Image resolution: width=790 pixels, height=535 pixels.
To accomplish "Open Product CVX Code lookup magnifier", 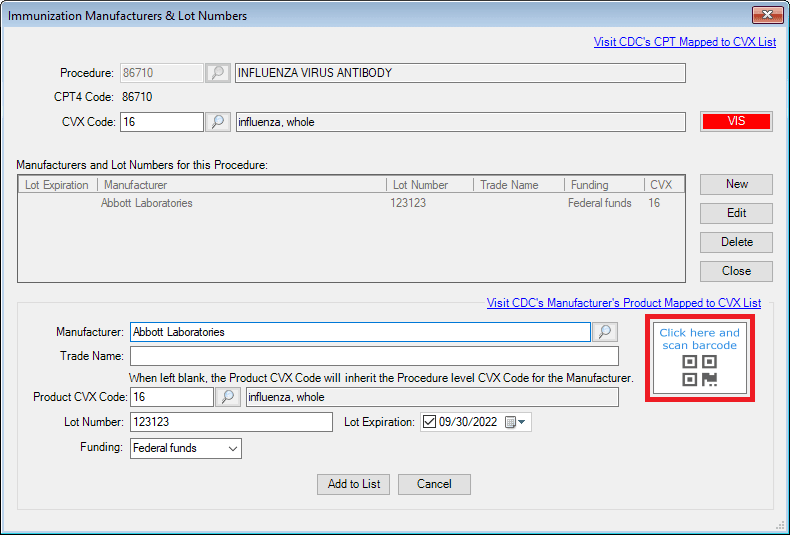I will 229,397.
